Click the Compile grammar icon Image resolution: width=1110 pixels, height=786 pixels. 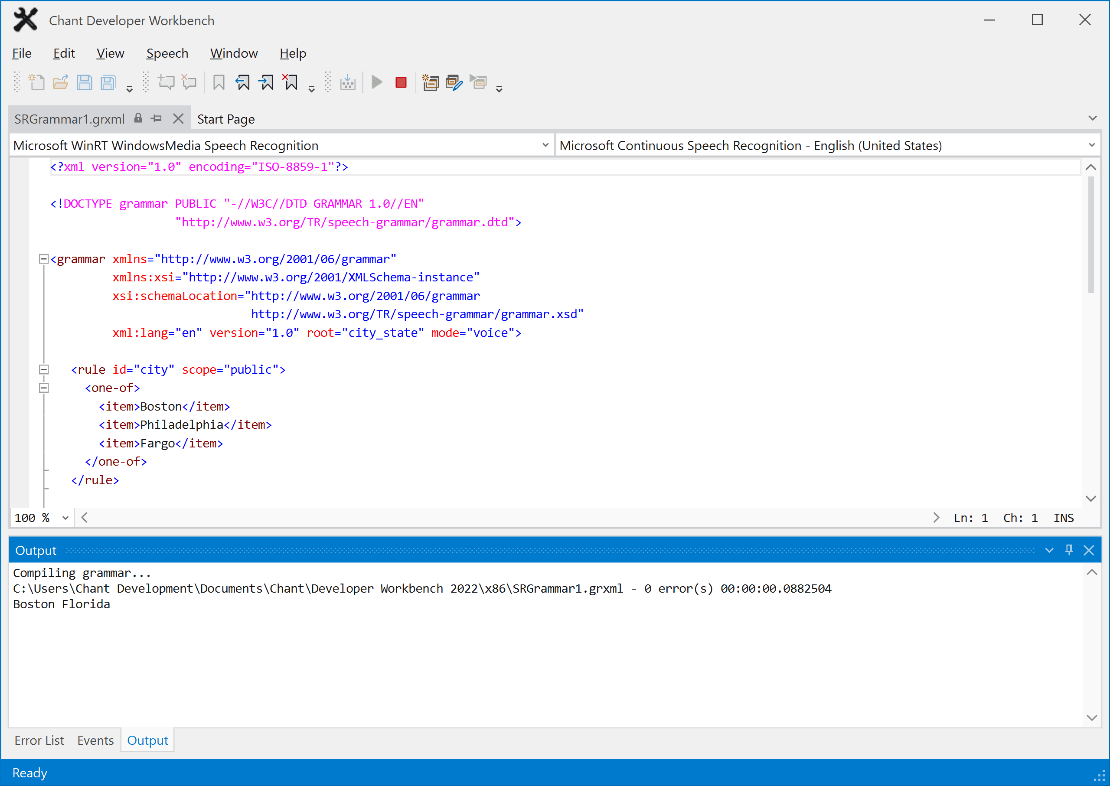348,82
